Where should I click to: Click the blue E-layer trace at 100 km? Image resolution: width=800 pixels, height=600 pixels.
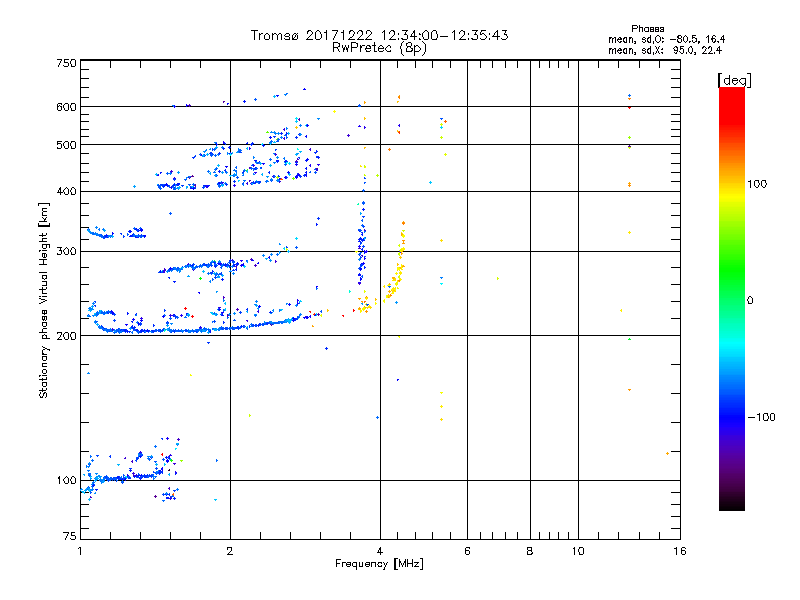(x=128, y=478)
